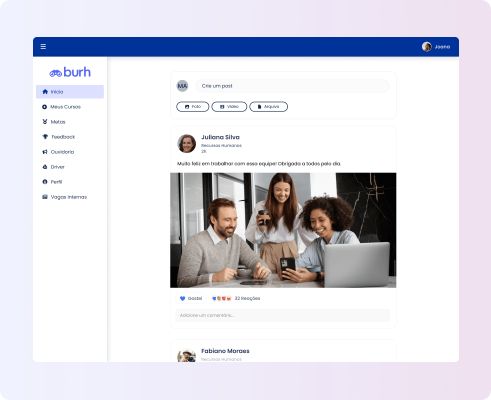Click the Crie um post field
The width and height of the screenshot is (491, 400).
tap(292, 86)
